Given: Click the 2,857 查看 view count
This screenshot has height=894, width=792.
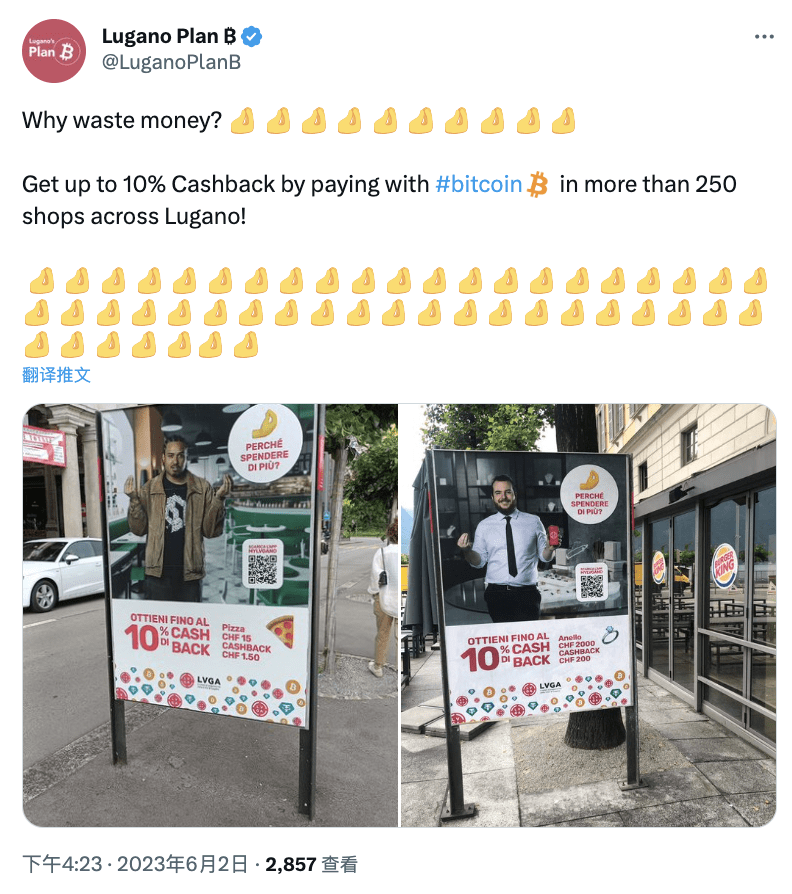Looking at the screenshot, I should 311,864.
